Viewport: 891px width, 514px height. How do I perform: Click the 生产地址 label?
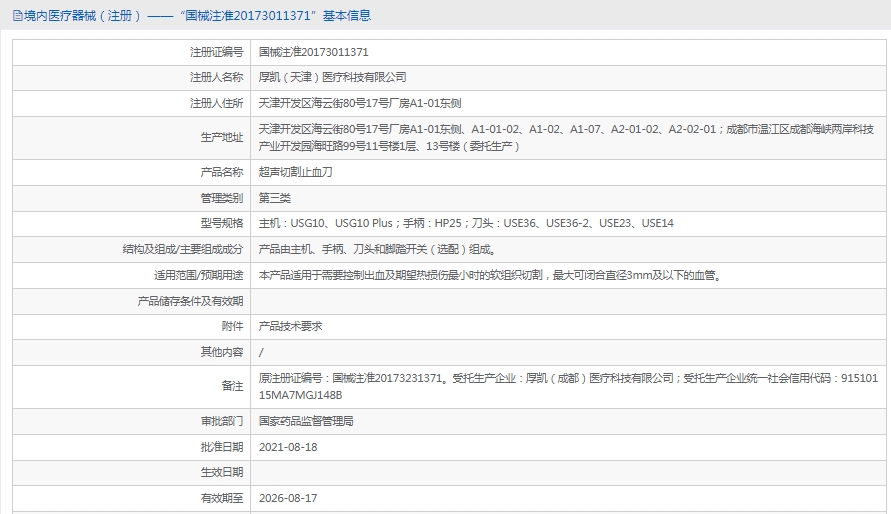pos(222,137)
